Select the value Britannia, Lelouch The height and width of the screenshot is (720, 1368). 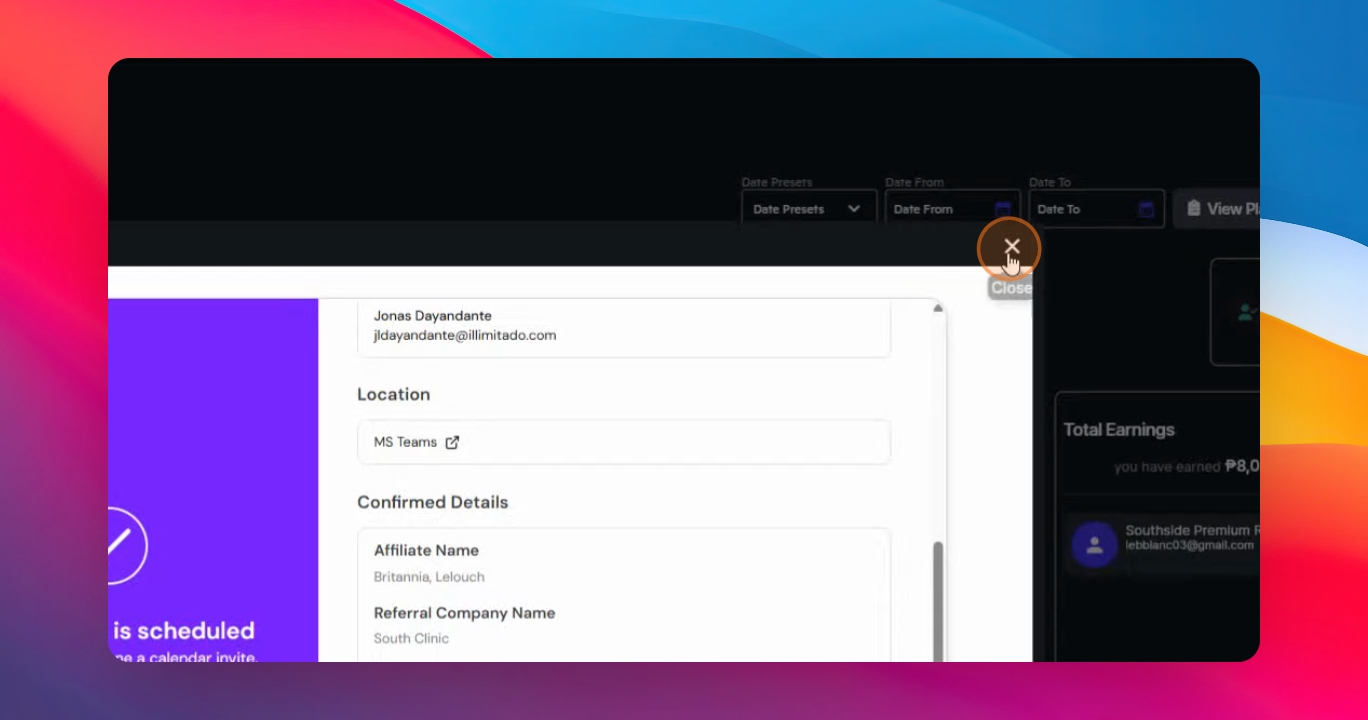429,577
